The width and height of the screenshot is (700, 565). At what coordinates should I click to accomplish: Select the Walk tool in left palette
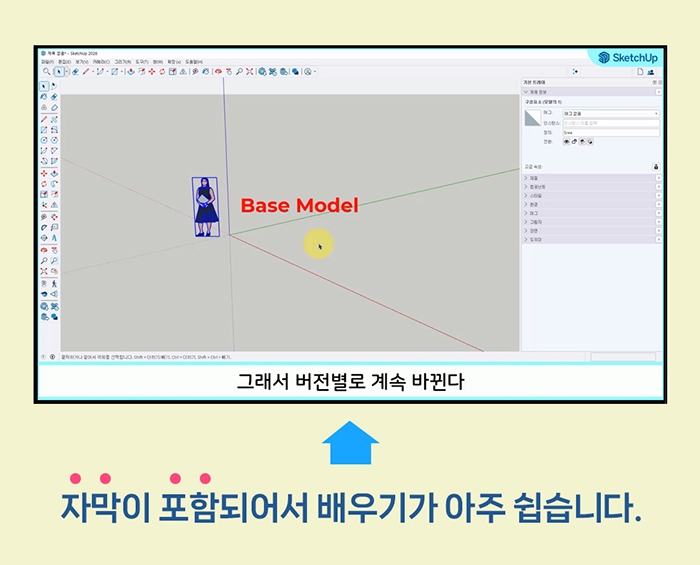coord(54,284)
